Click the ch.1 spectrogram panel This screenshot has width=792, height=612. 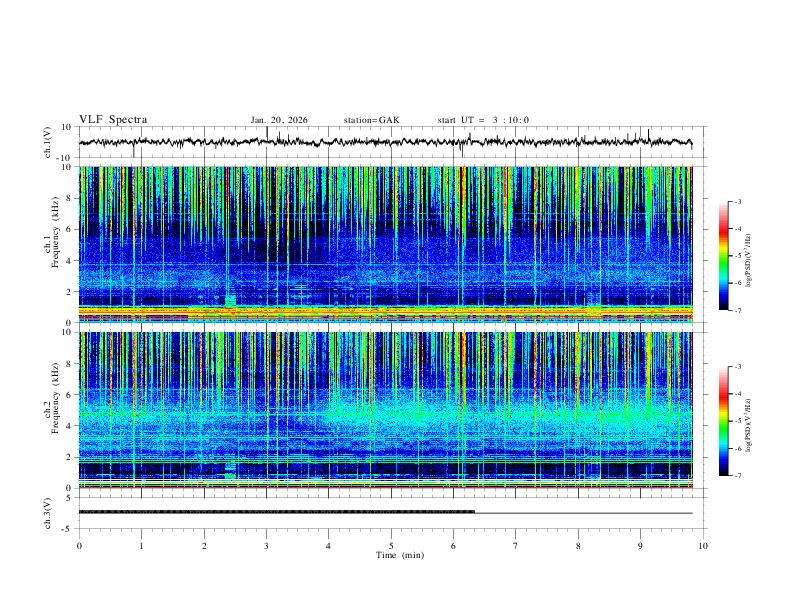(386, 244)
